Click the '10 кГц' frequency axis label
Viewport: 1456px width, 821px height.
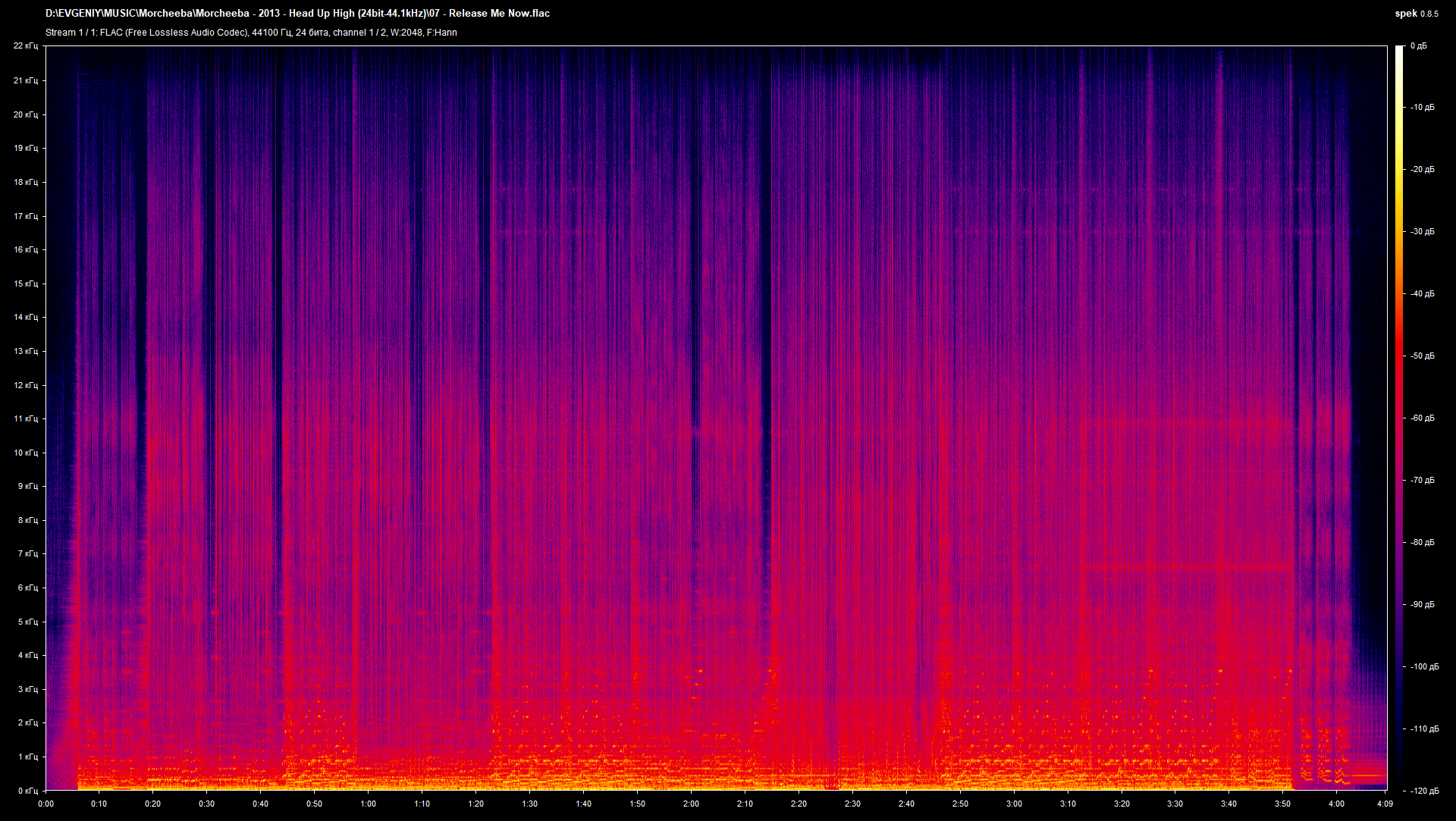(26, 453)
